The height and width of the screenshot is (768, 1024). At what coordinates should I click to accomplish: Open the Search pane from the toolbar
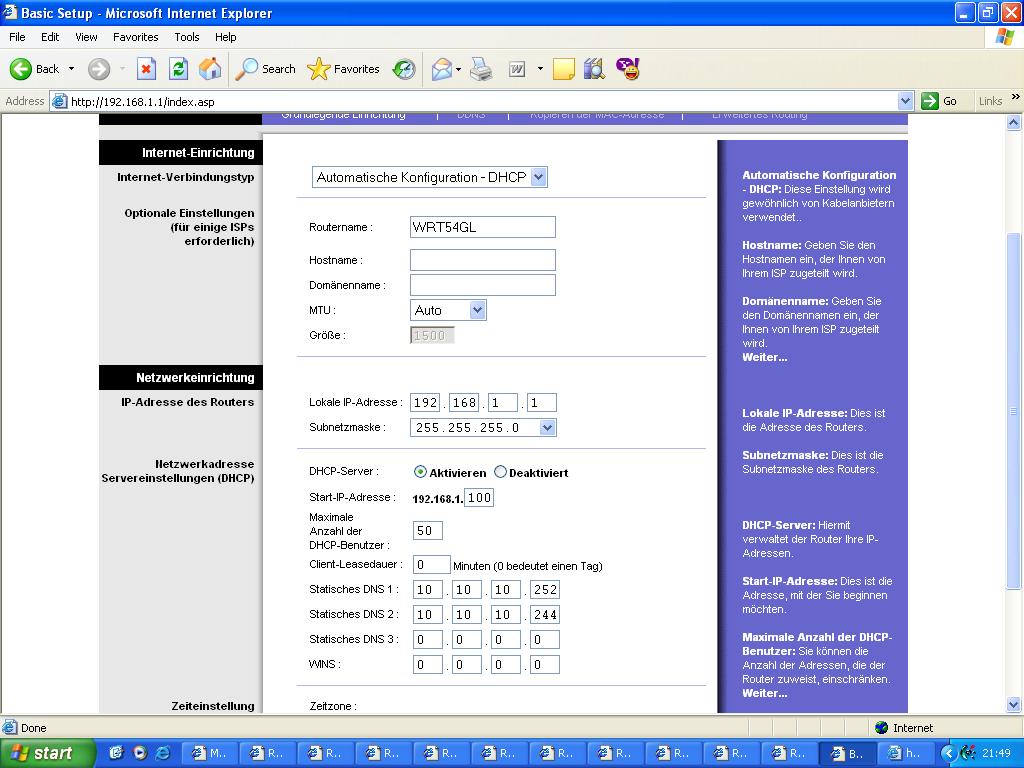click(265, 69)
